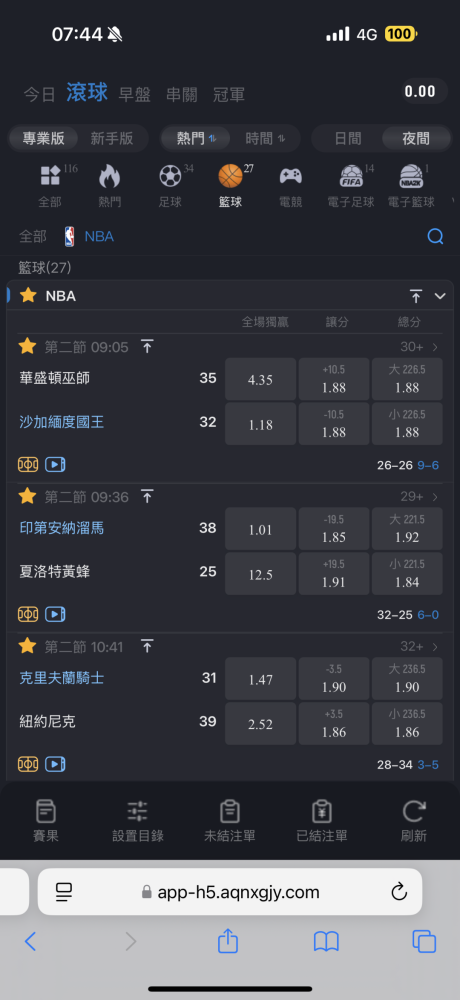This screenshot has width=460, height=1000.
Task: Switch to 早盤 early market tab
Action: click(x=135, y=95)
